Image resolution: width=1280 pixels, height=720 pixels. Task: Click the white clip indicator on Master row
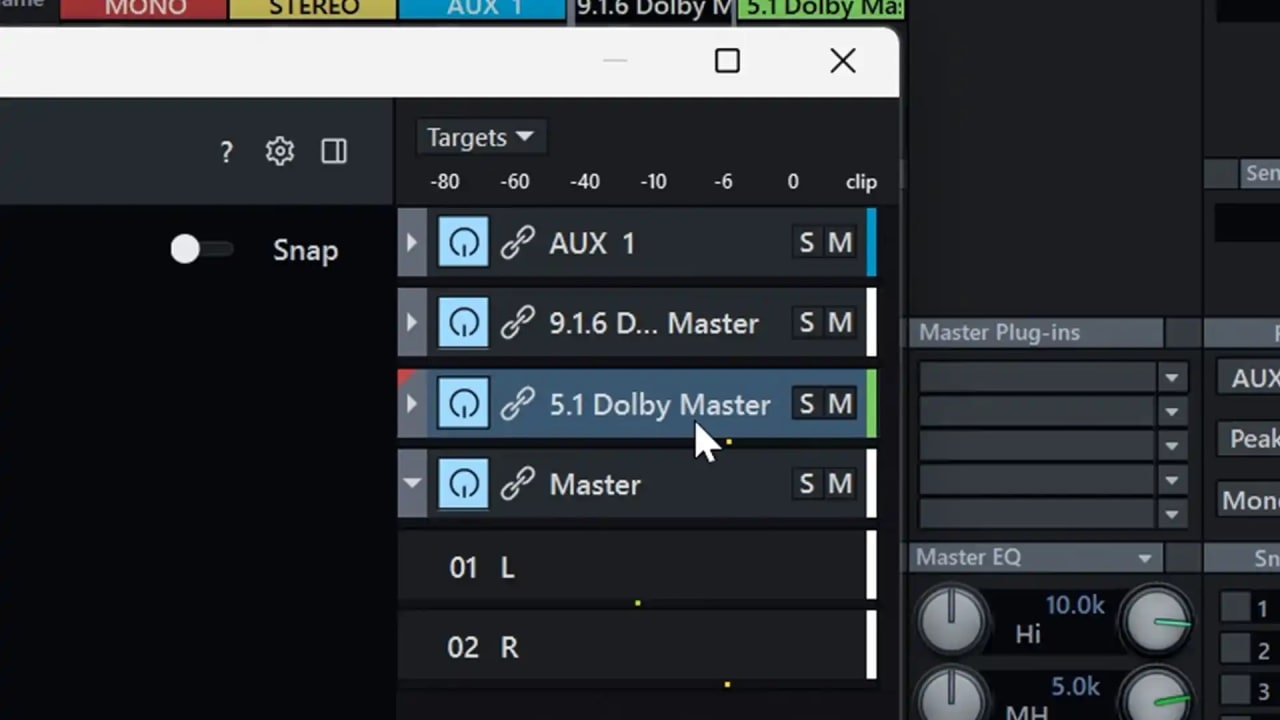(x=872, y=484)
